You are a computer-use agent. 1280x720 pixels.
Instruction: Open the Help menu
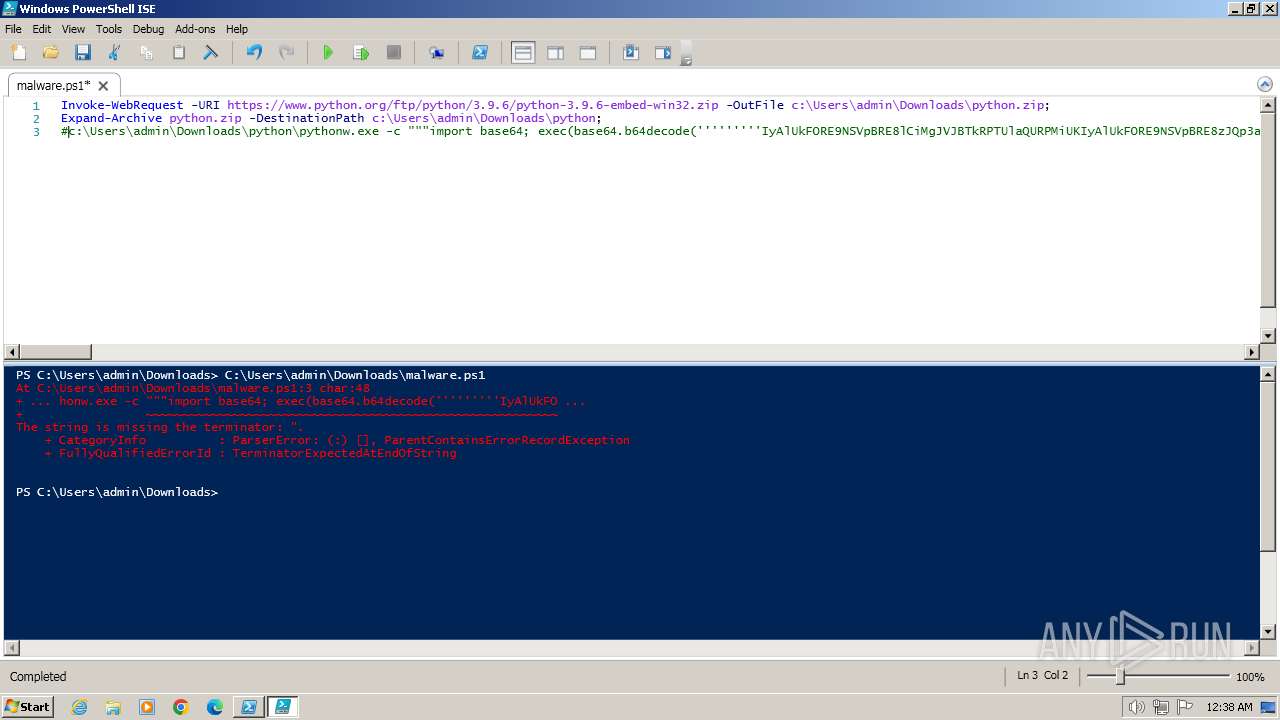click(237, 29)
